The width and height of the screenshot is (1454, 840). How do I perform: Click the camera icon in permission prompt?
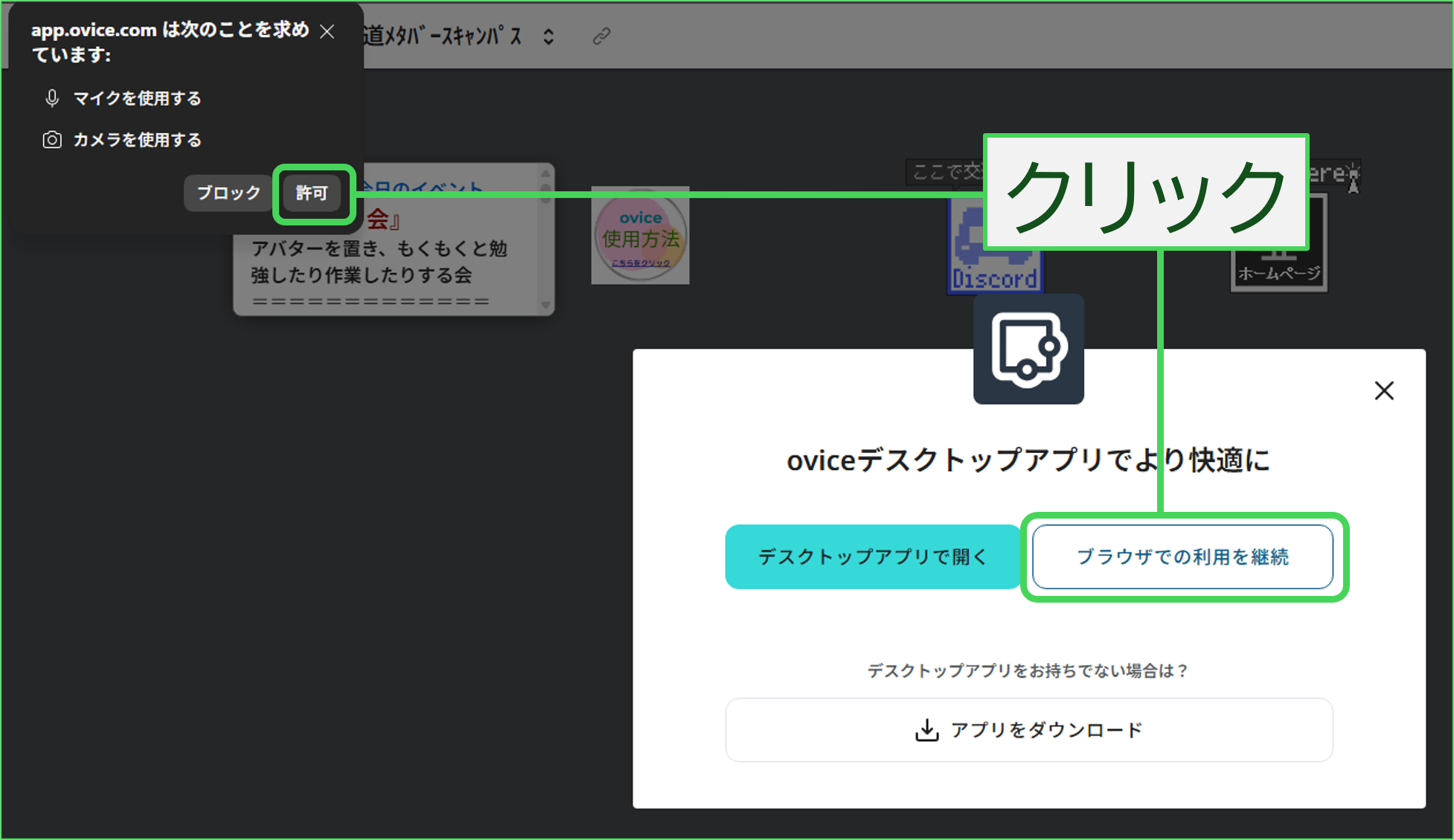pyautogui.click(x=51, y=140)
